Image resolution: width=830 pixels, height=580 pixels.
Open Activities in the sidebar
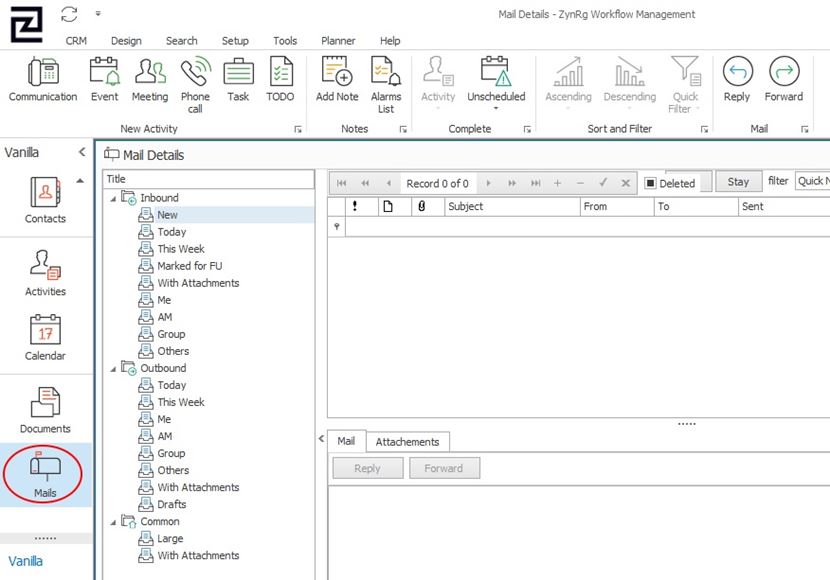pyautogui.click(x=45, y=273)
